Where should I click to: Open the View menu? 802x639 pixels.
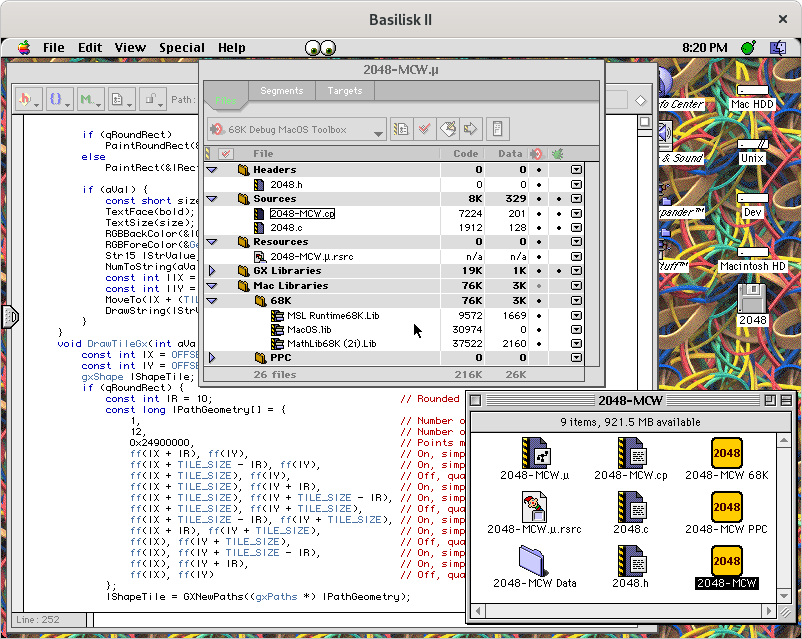130,48
